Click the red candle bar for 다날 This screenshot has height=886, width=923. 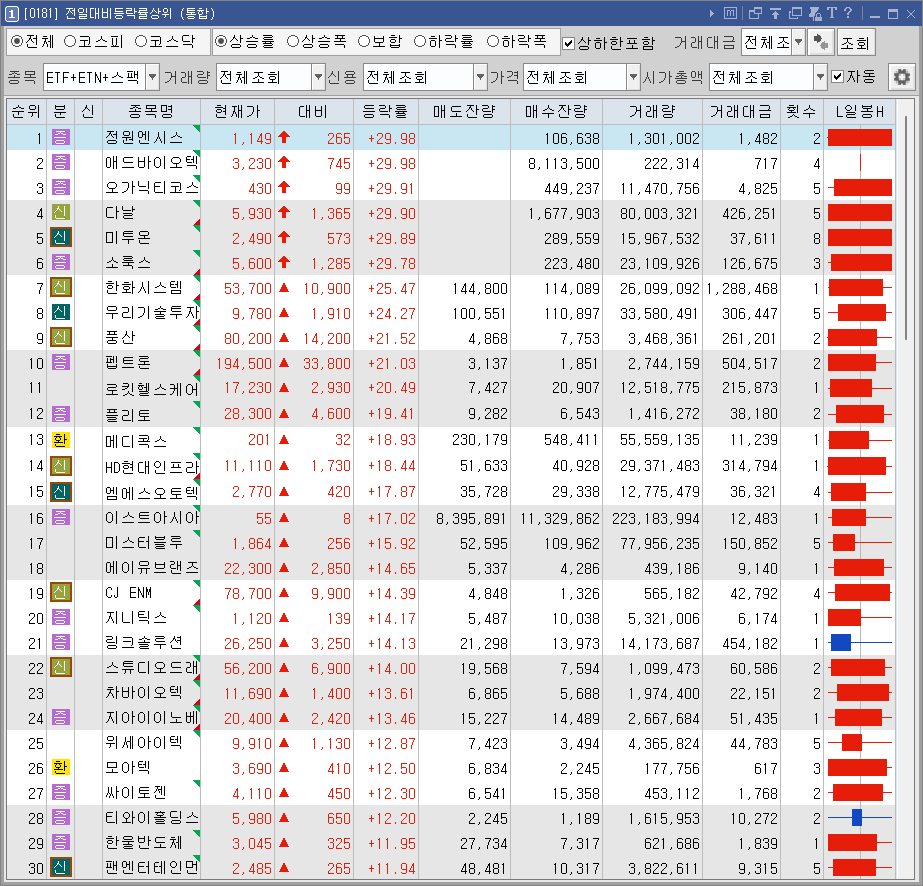tap(859, 213)
